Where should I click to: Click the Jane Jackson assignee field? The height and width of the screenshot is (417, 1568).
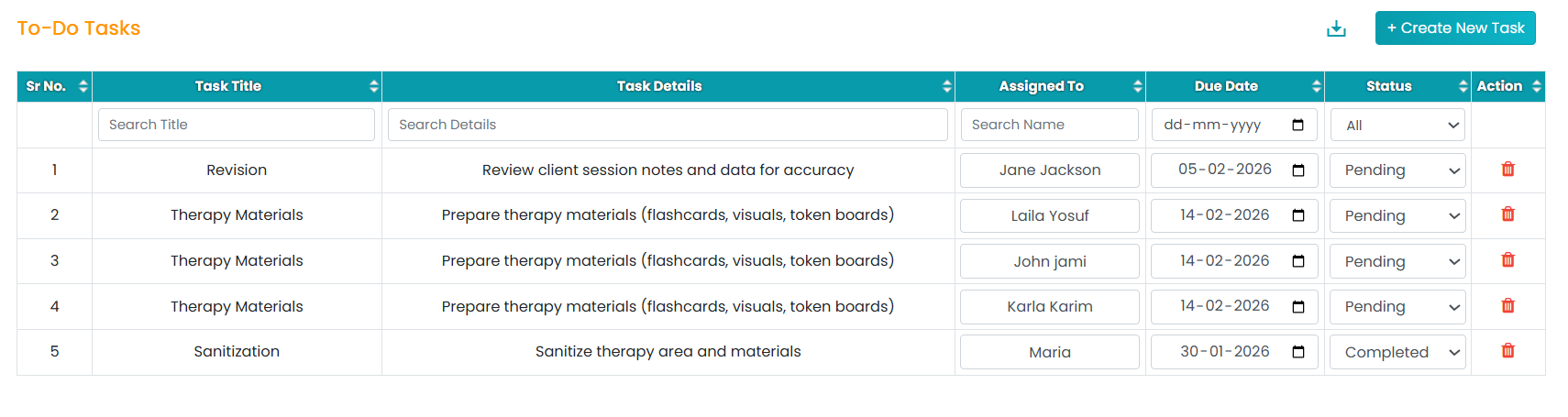point(1049,170)
